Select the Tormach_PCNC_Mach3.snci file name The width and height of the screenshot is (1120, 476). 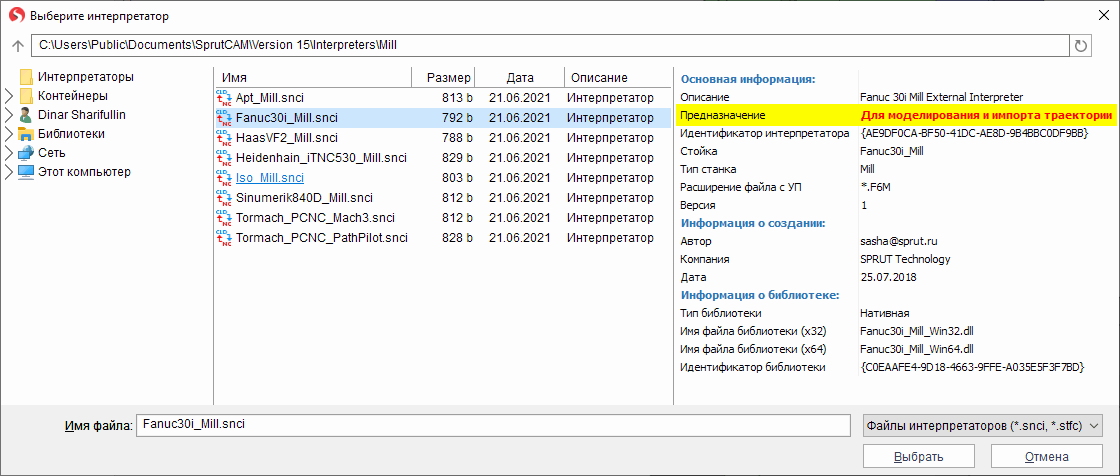pos(315,218)
